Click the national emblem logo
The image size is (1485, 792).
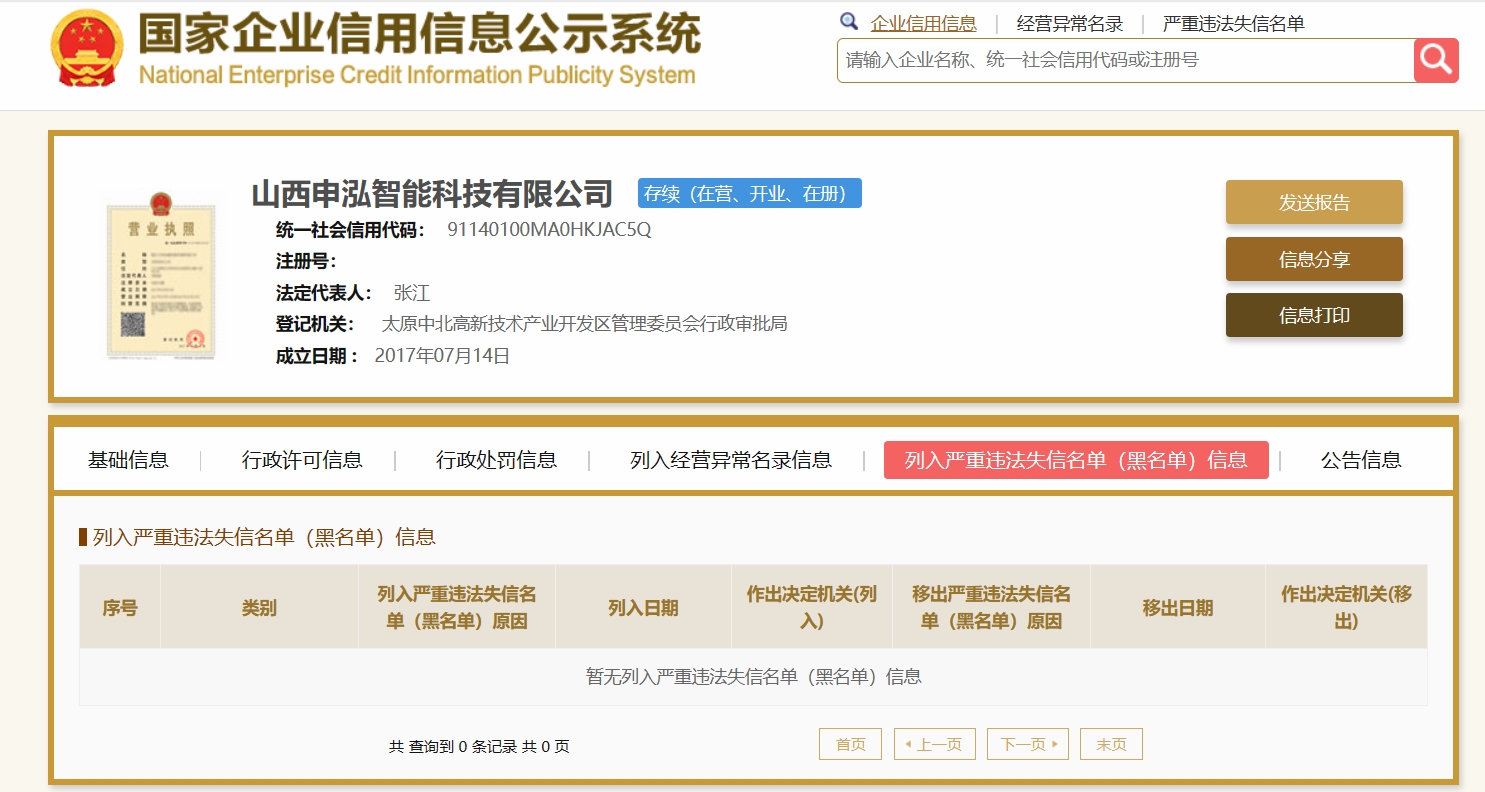(x=87, y=48)
